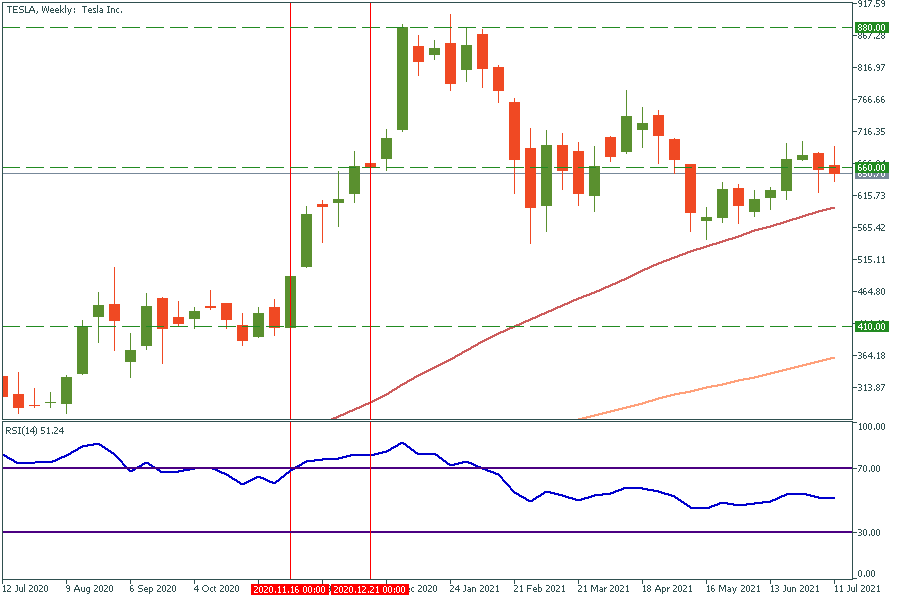
Task: Click the RSI(14) 51.24 indicator label
Action: pyautogui.click(x=34, y=431)
